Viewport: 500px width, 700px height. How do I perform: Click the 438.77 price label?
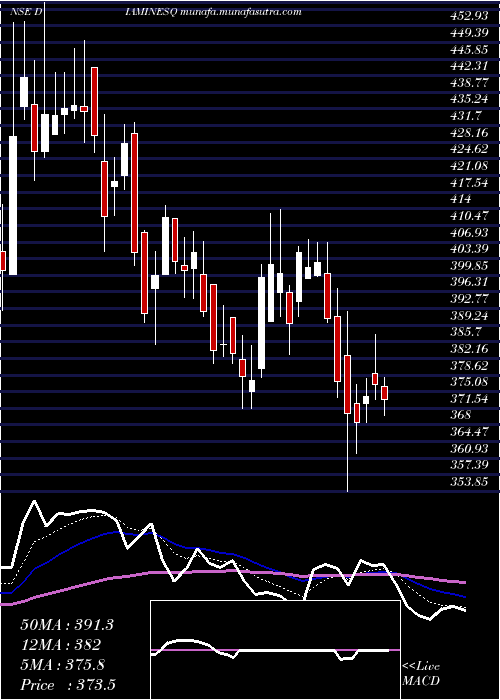(x=469, y=83)
